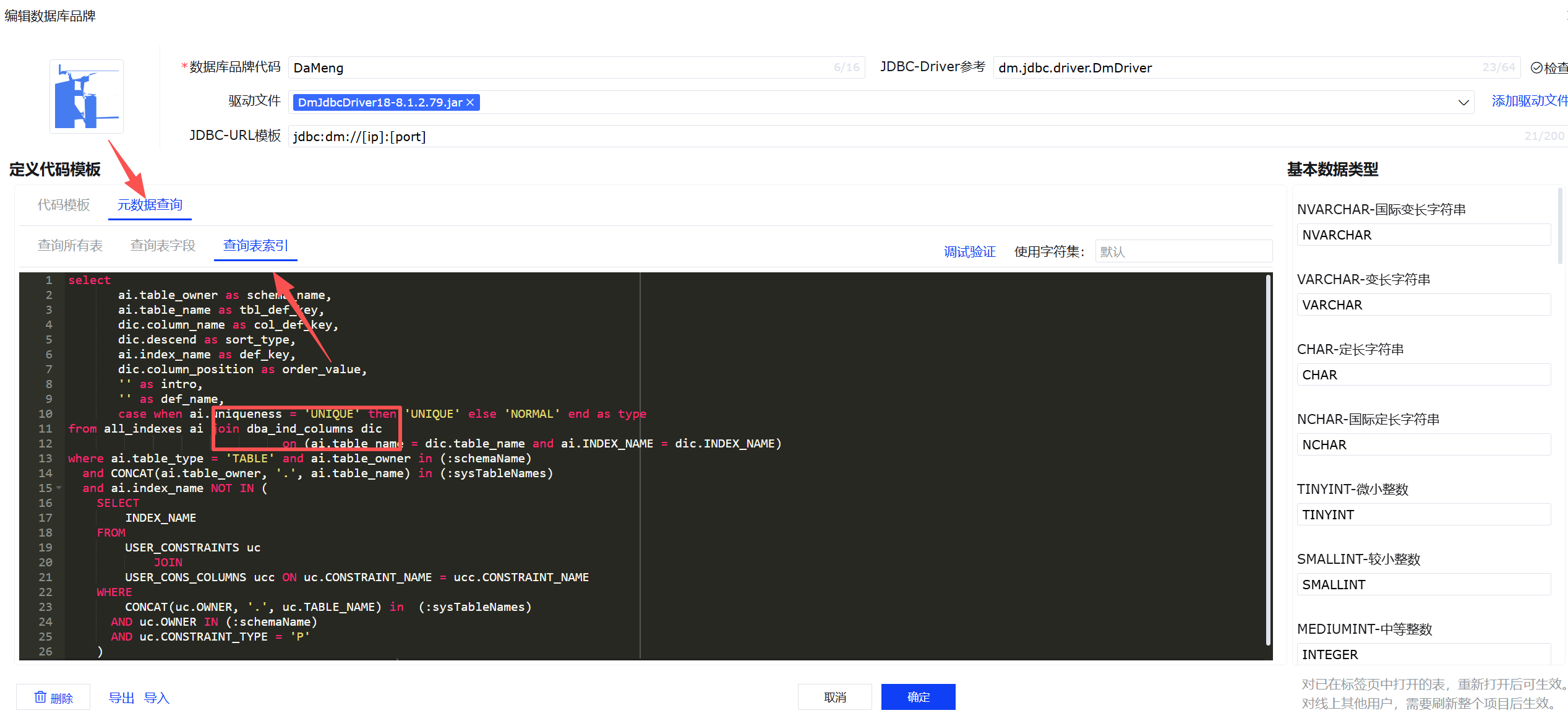Click the 导入 link
1568x713 pixels.
(156, 698)
